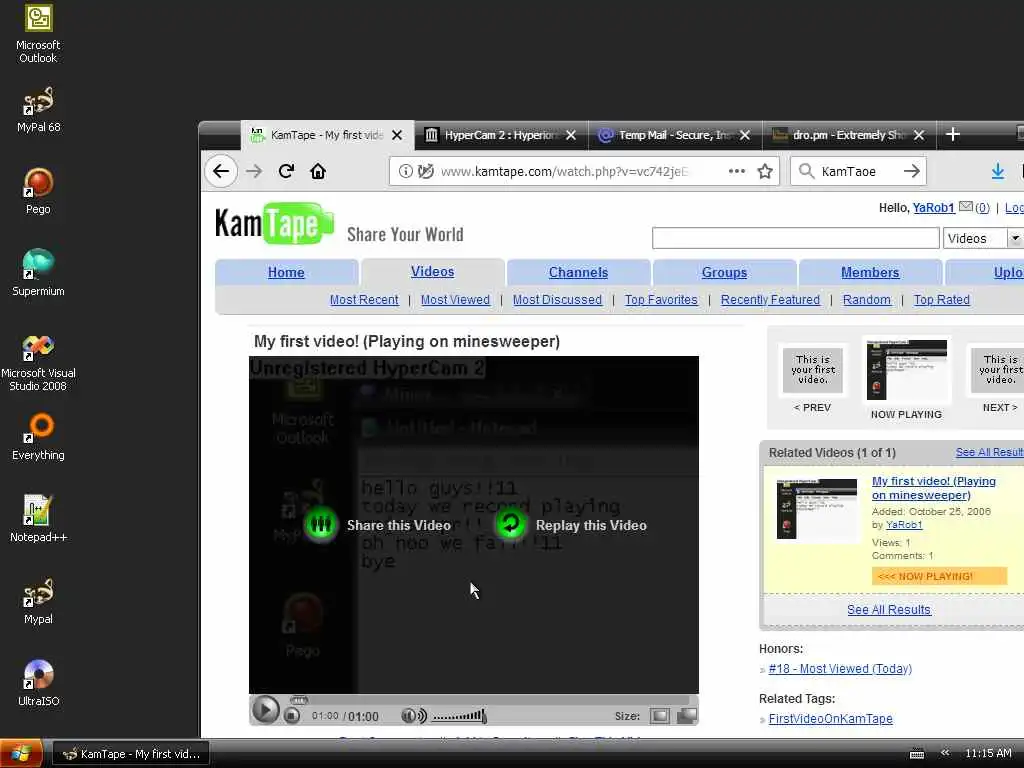Click the Top Favorites link
Image resolution: width=1024 pixels, height=768 pixels.
[x=661, y=300]
